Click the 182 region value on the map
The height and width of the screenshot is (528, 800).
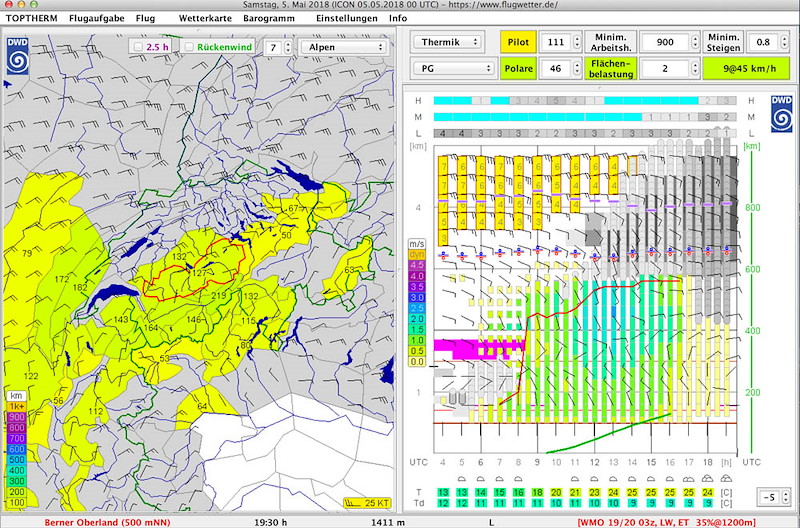80,287
